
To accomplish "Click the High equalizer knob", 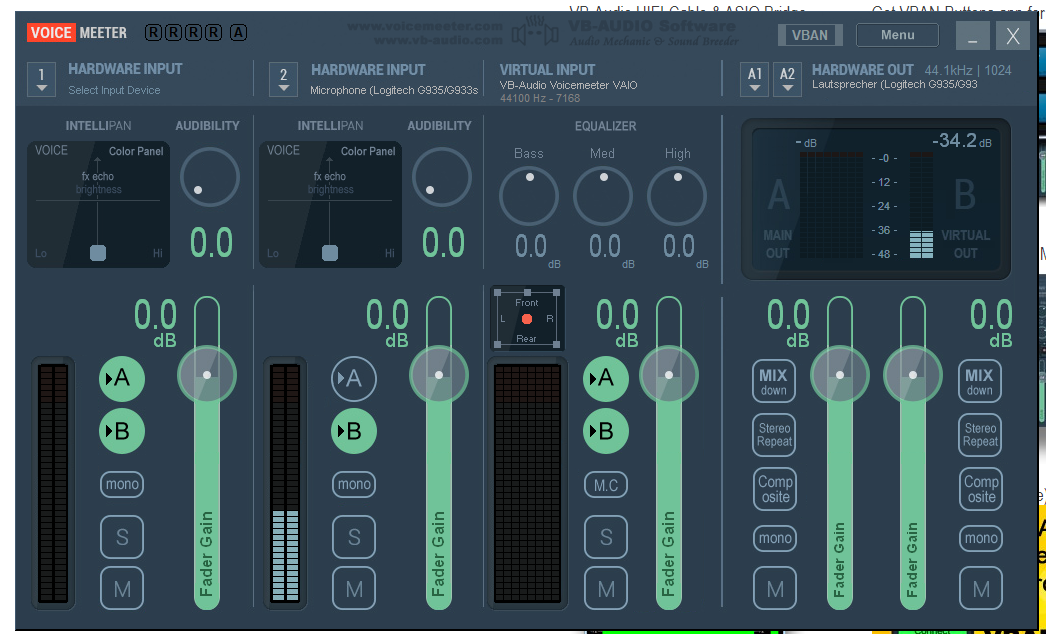I will (677, 196).
